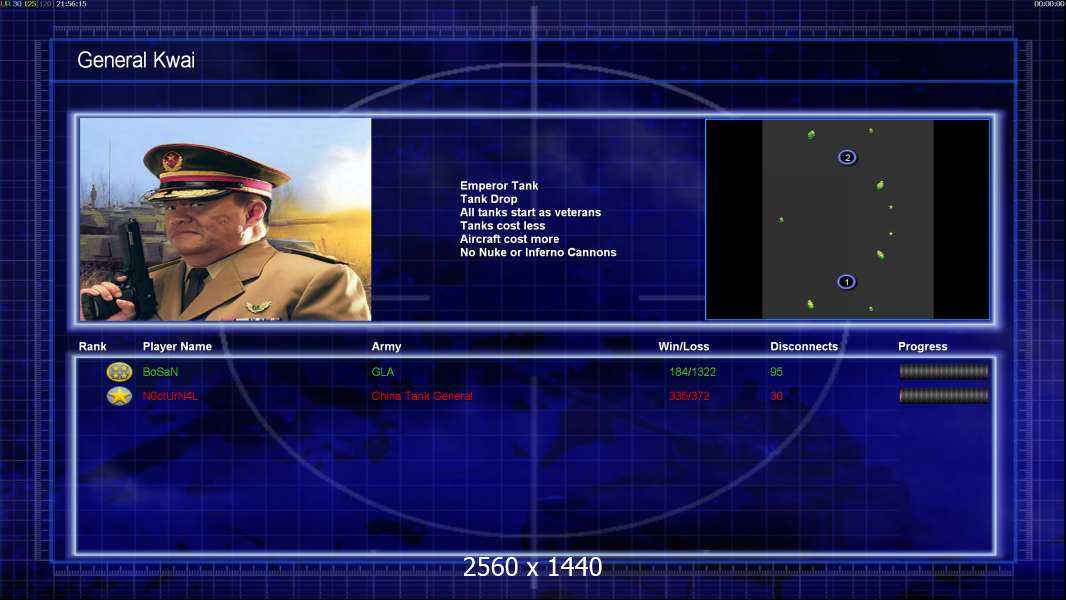
Task: Click the Tank Drop ability text
Action: point(488,199)
